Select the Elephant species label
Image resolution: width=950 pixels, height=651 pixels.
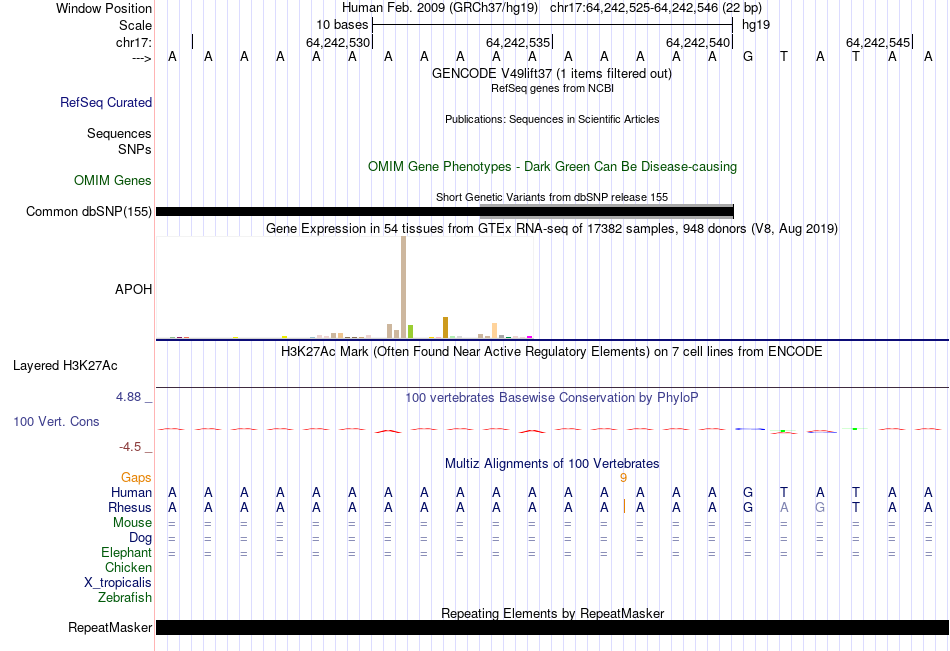point(126,552)
